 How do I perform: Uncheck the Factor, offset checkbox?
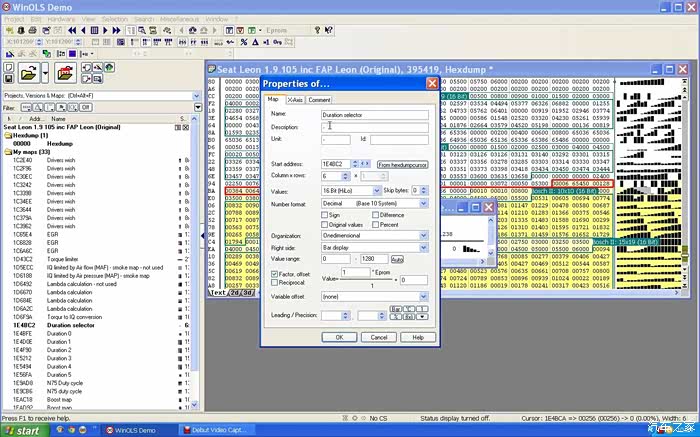tap(275, 273)
